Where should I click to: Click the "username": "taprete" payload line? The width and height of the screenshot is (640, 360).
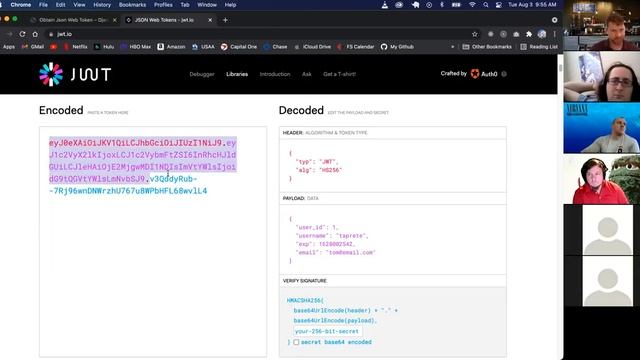331,236
